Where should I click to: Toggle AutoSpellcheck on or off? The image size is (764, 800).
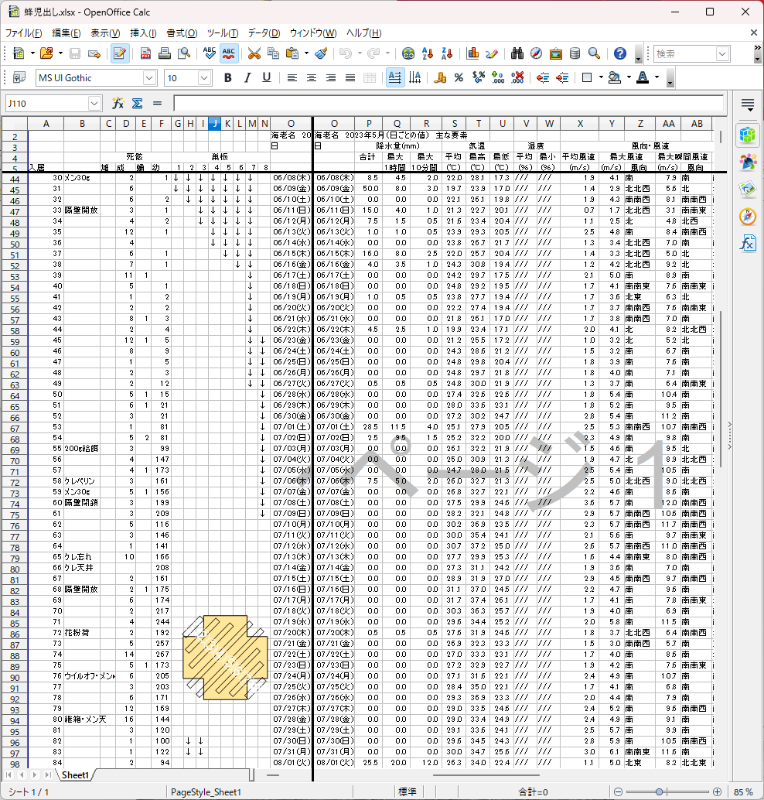click(x=229, y=53)
